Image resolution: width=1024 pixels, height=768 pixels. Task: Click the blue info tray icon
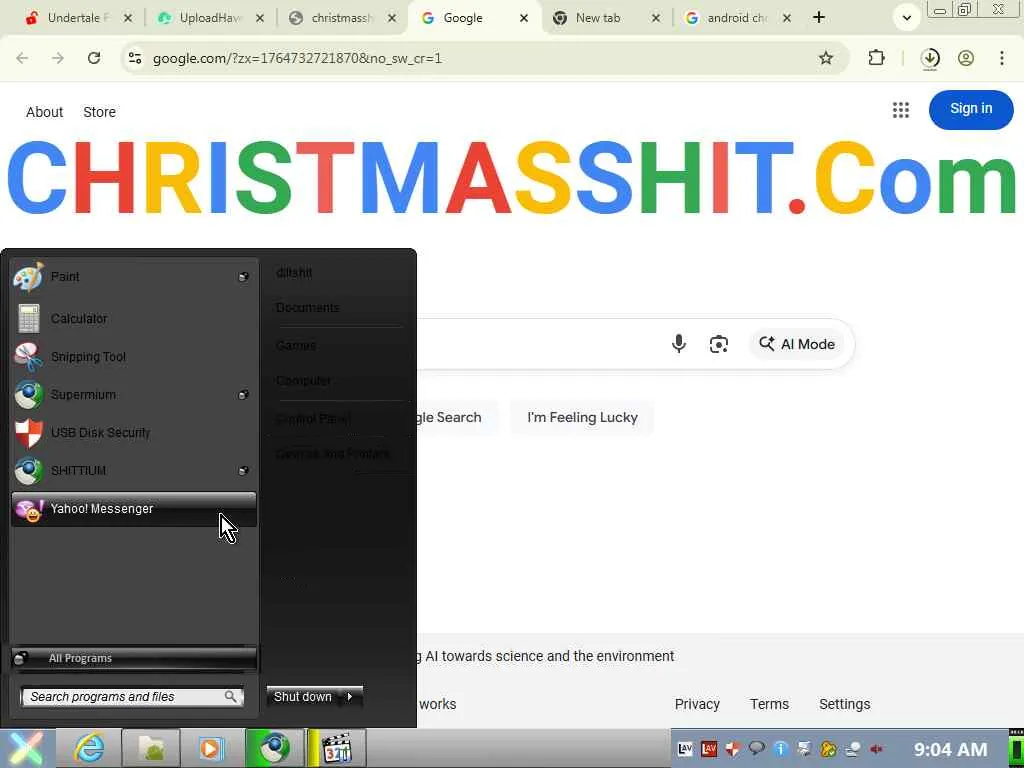(x=780, y=749)
